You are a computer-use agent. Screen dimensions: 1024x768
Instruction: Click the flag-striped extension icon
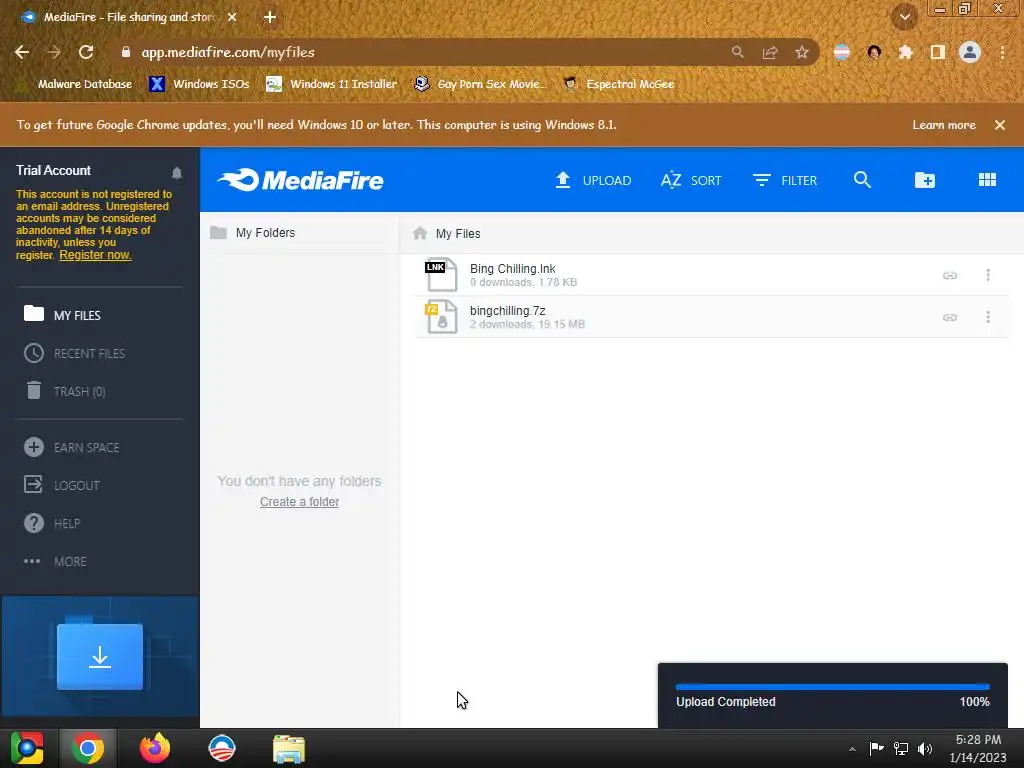tap(842, 52)
